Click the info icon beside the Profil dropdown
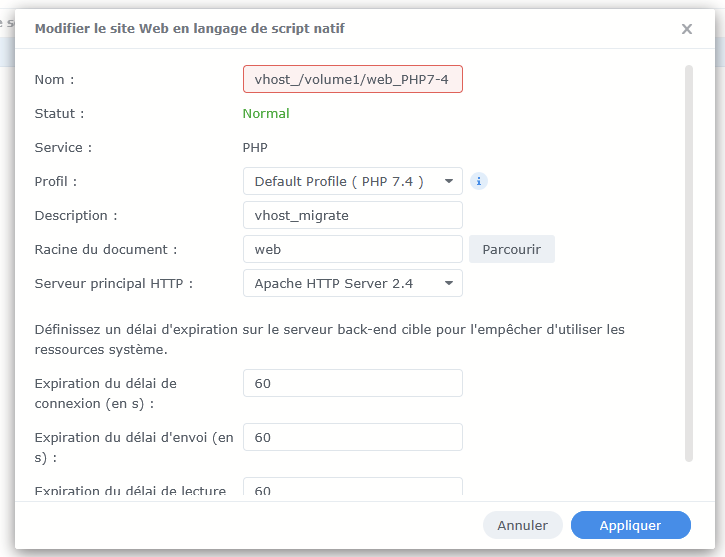Screen dimensions: 725x557 [479, 181]
